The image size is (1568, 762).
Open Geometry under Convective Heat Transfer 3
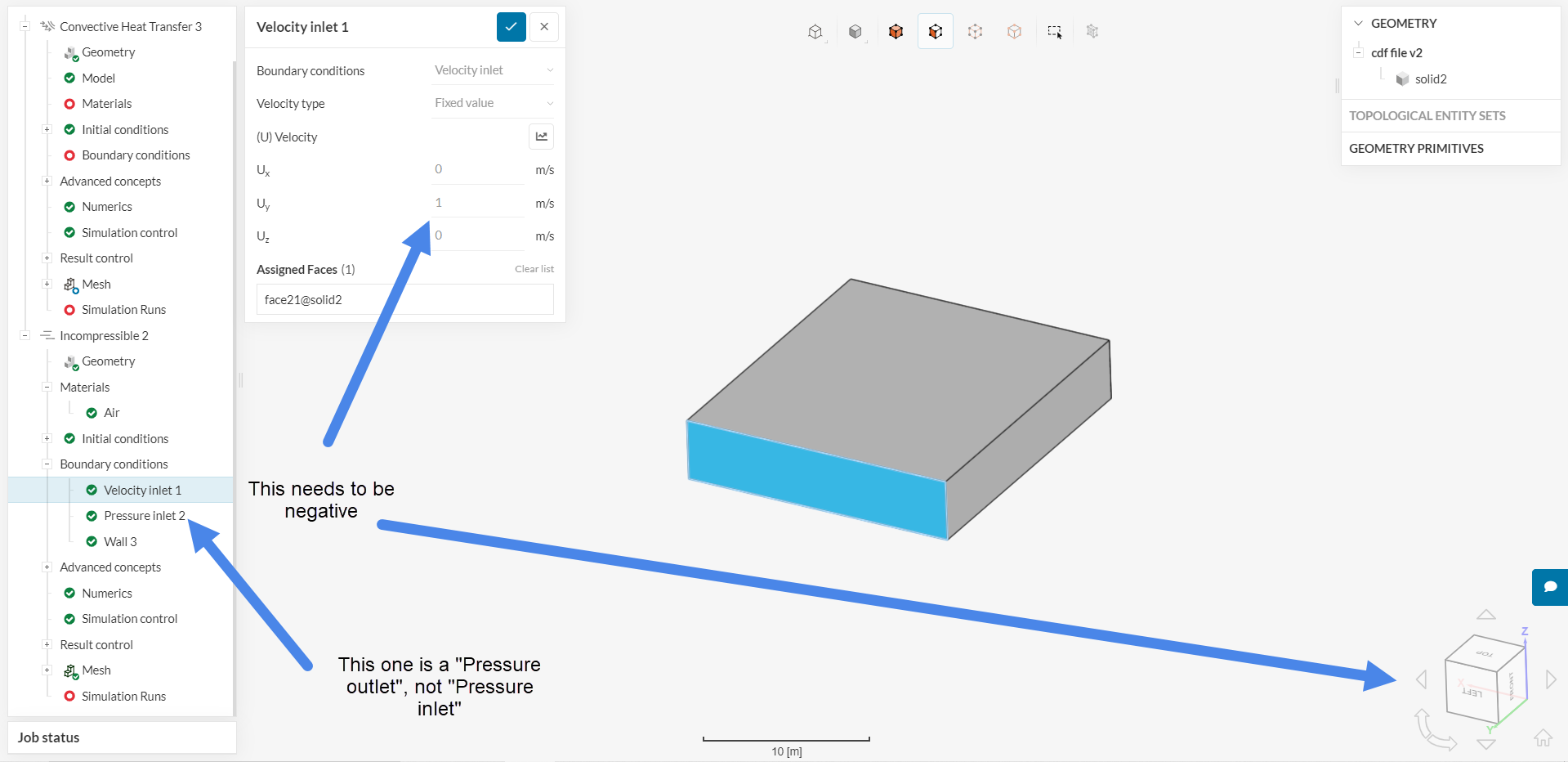[x=108, y=52]
